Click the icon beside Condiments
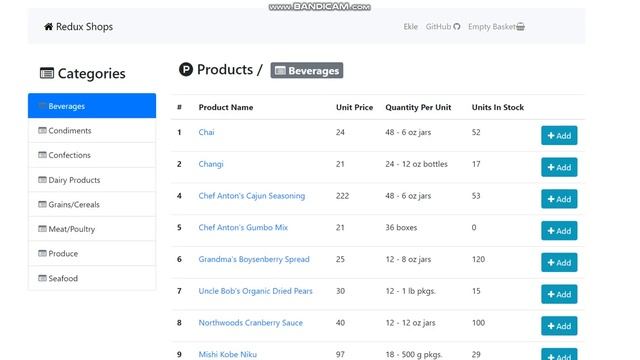 (x=42, y=130)
